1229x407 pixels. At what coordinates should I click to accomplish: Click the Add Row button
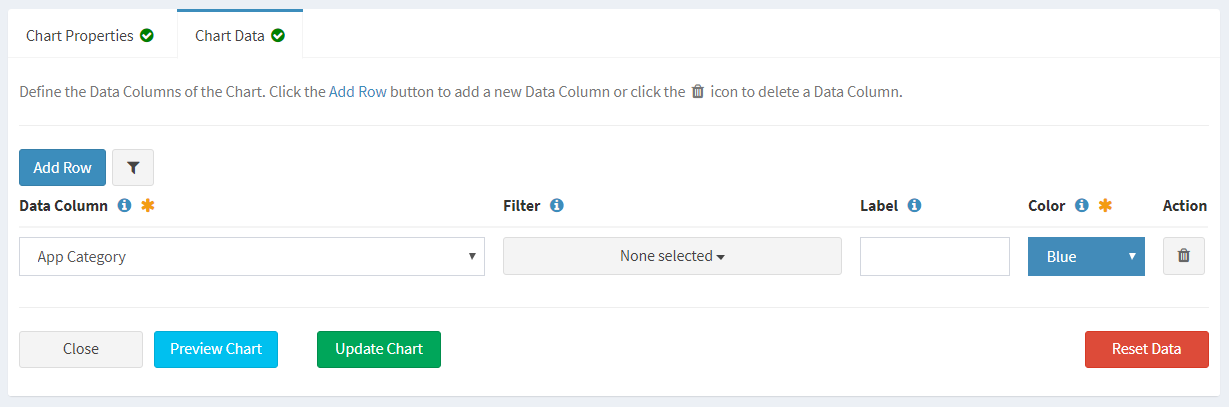coord(62,168)
